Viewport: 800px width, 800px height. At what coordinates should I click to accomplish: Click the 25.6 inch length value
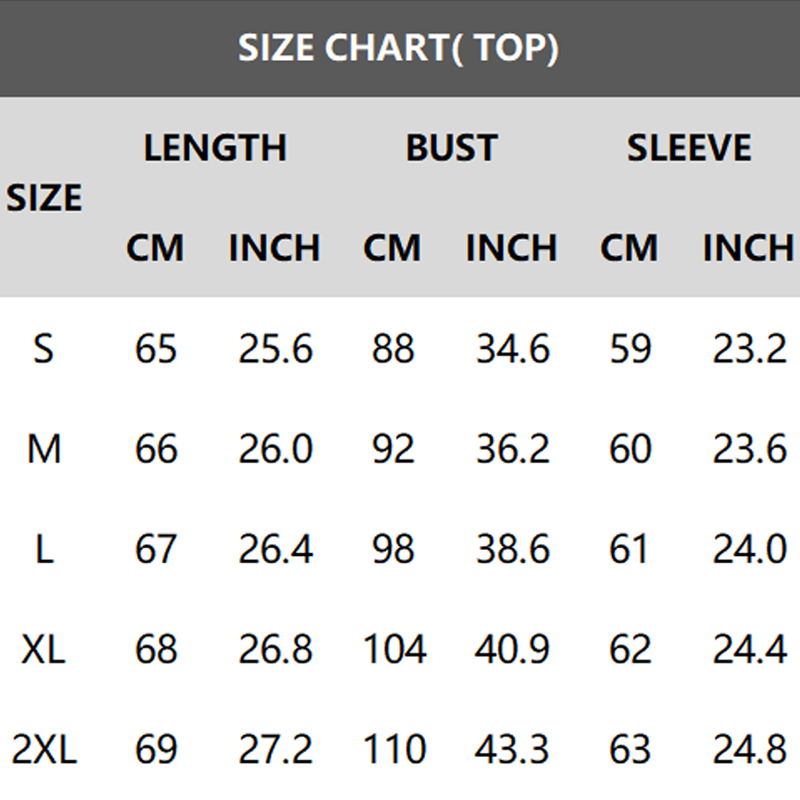pyautogui.click(x=275, y=349)
